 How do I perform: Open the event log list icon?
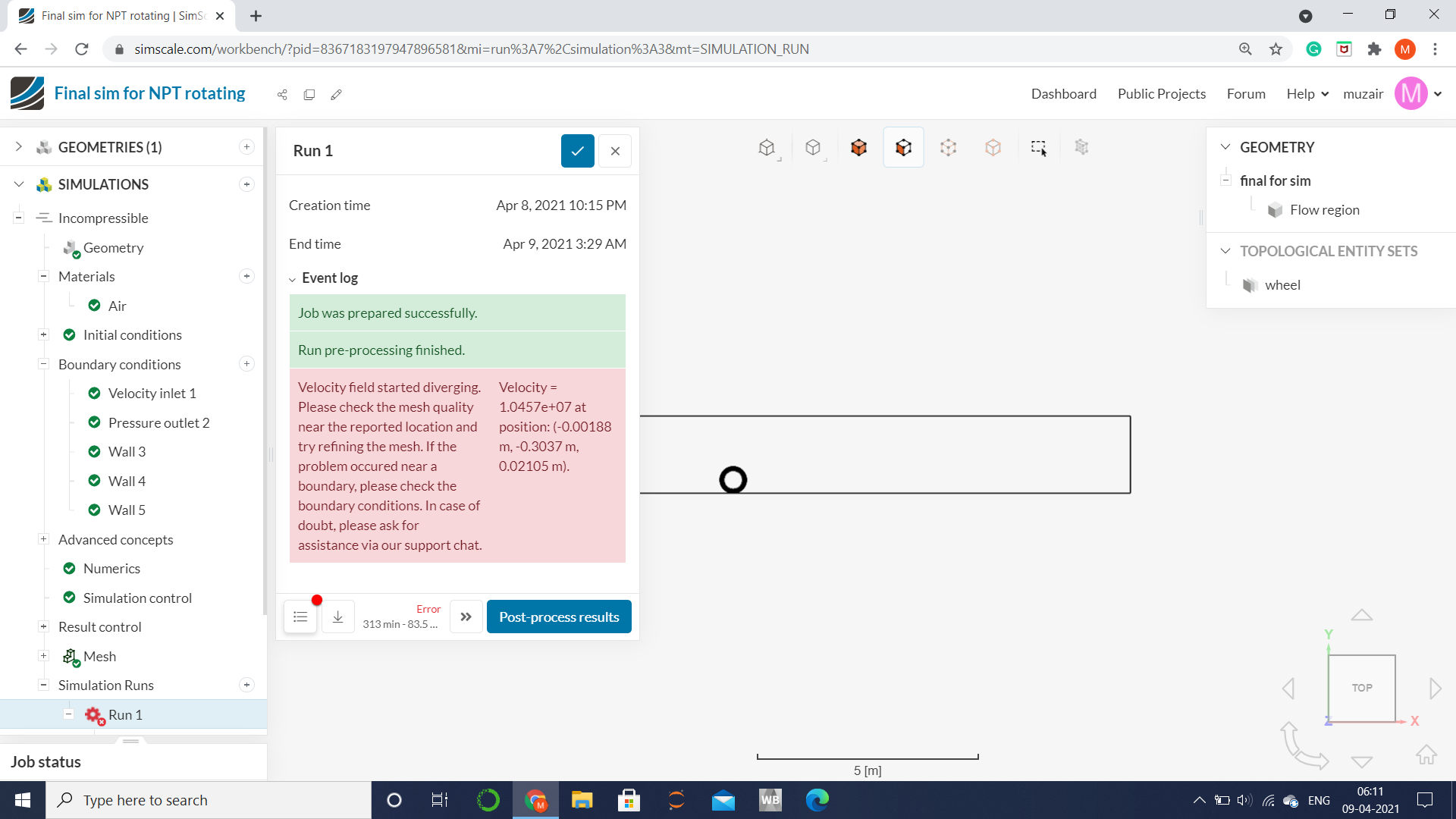(300, 617)
